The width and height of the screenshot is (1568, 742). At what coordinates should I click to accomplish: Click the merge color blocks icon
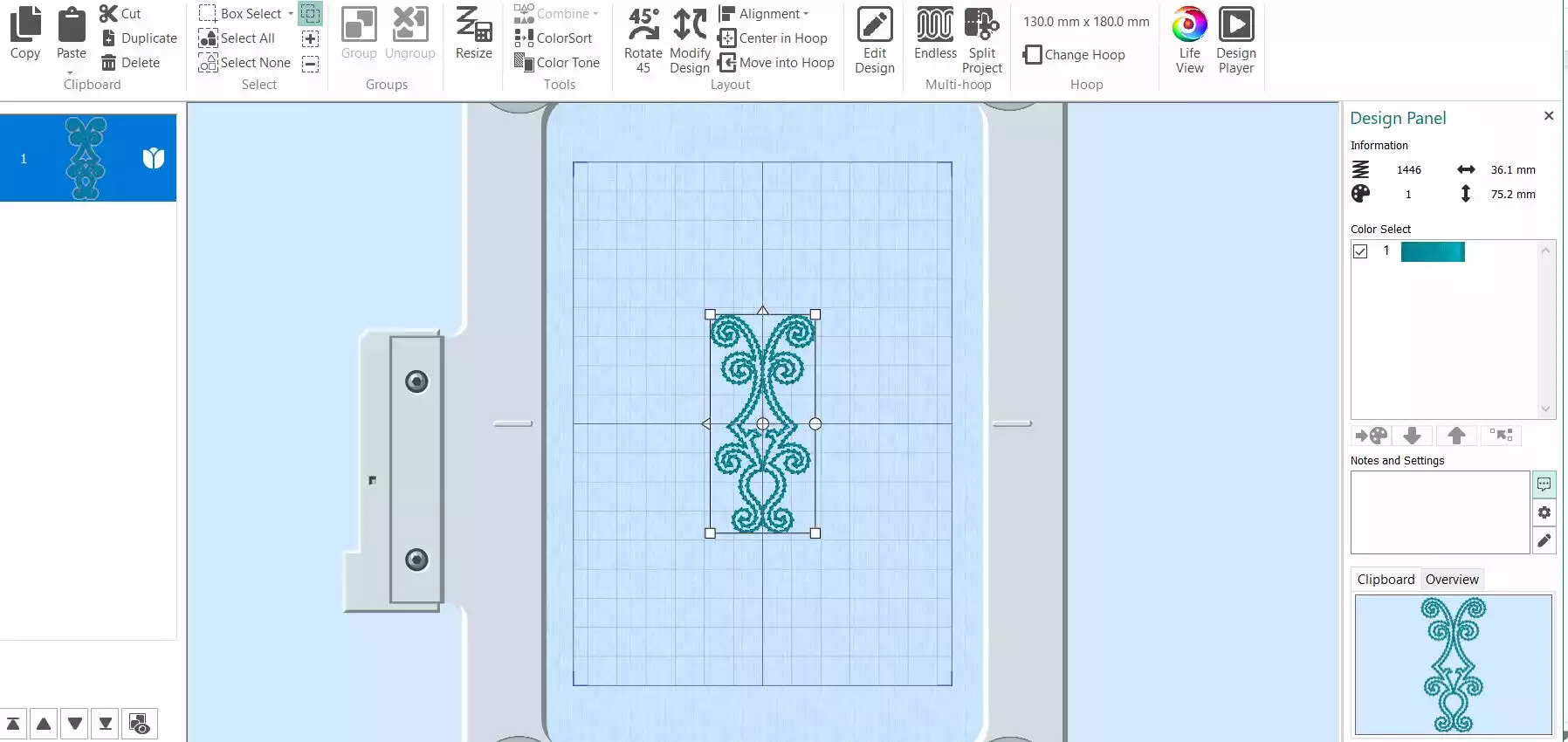(1501, 436)
